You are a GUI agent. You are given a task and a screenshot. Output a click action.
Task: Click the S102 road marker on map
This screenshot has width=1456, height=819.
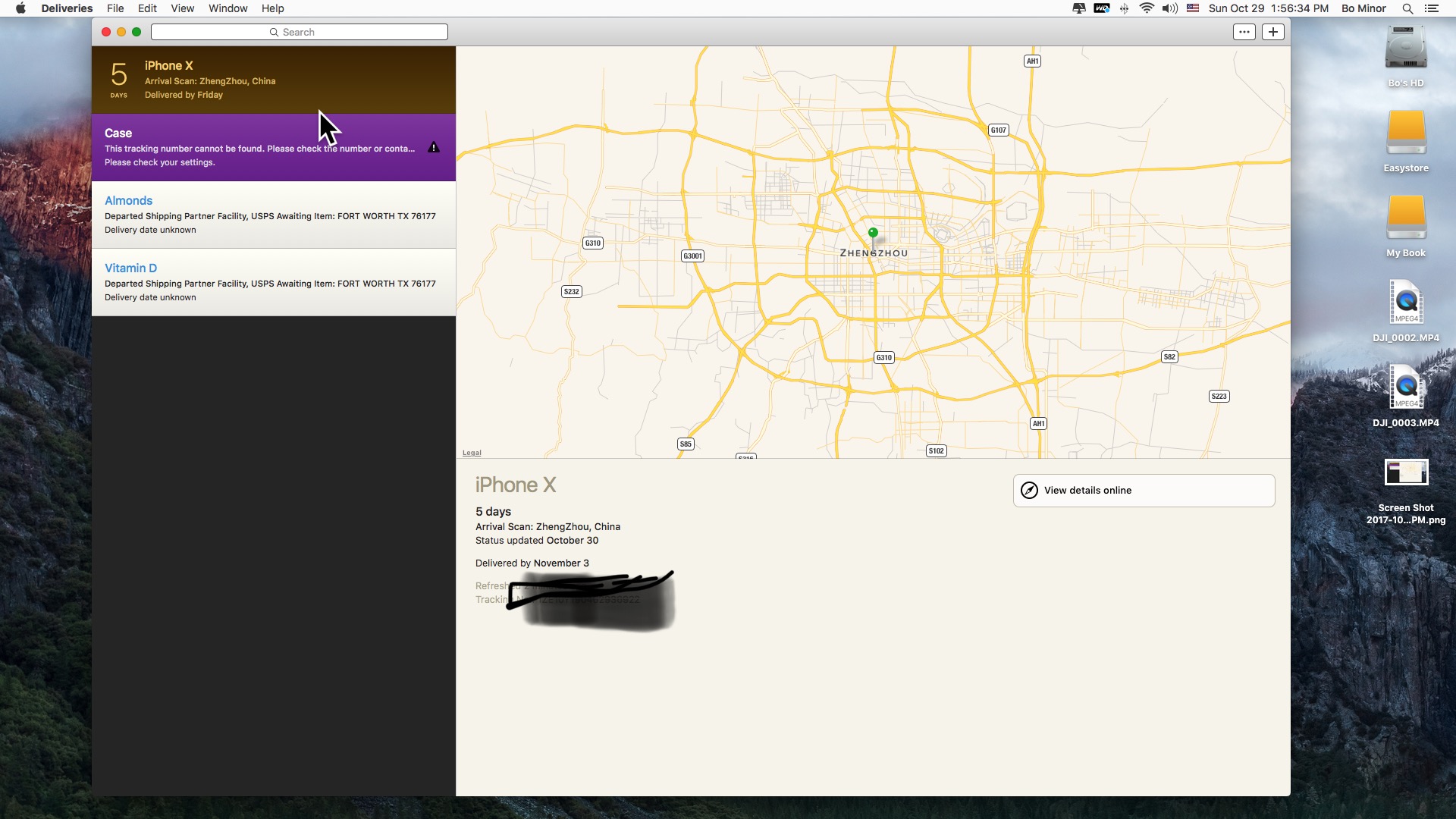937,450
